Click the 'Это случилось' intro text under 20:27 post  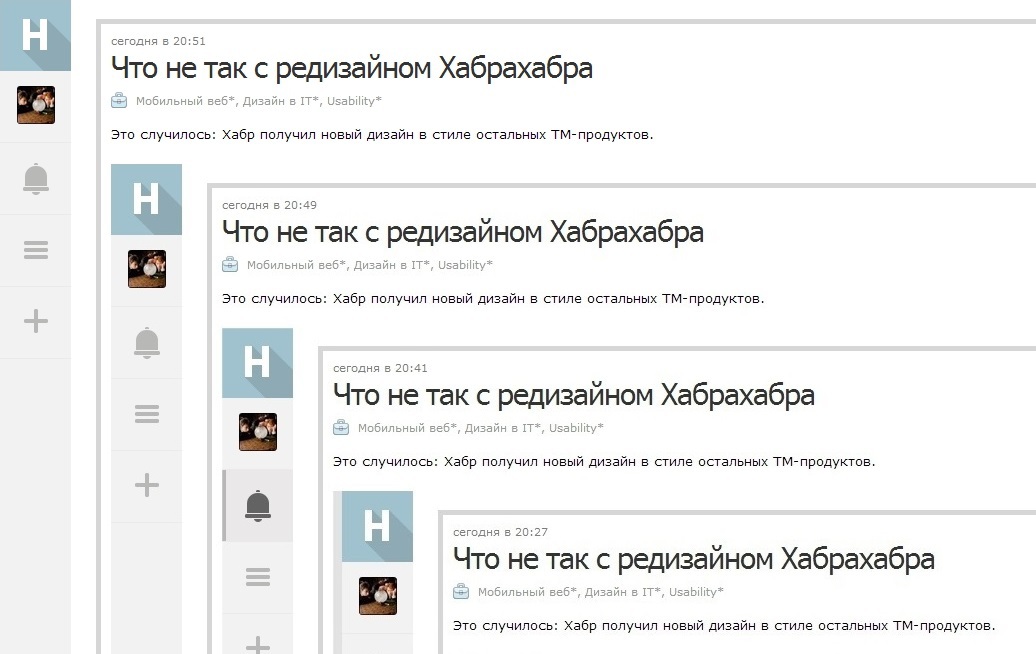click(x=724, y=626)
